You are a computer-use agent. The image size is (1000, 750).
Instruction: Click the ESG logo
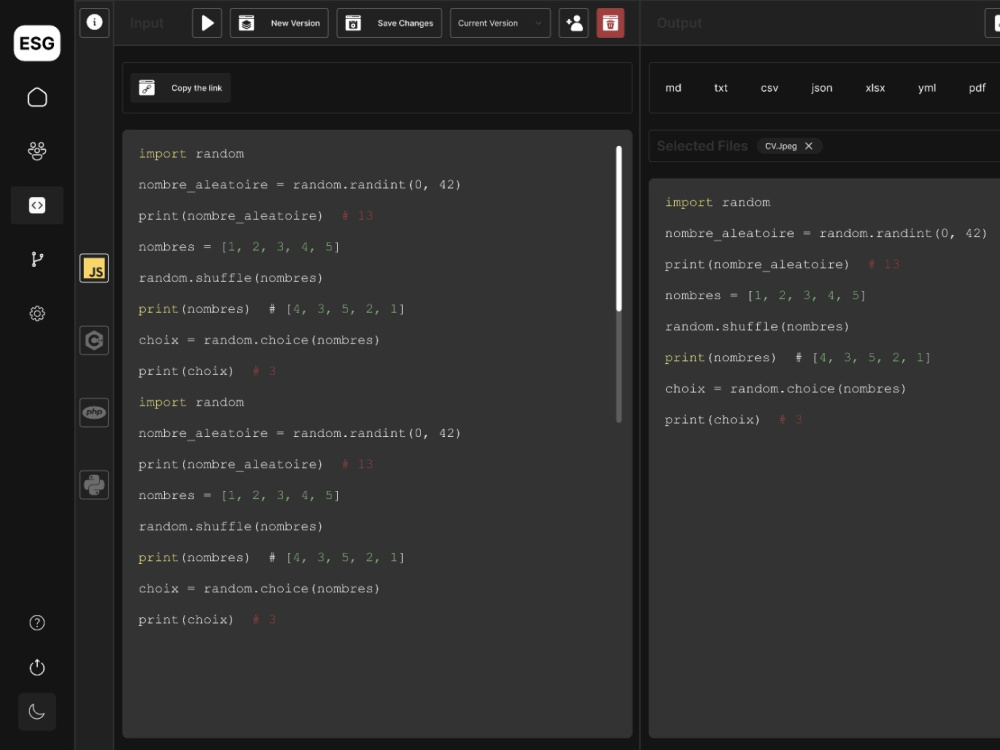tap(37, 43)
